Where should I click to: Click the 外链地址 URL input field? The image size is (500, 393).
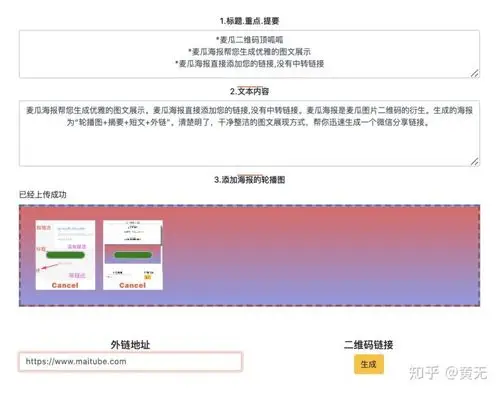pyautogui.click(x=130, y=361)
